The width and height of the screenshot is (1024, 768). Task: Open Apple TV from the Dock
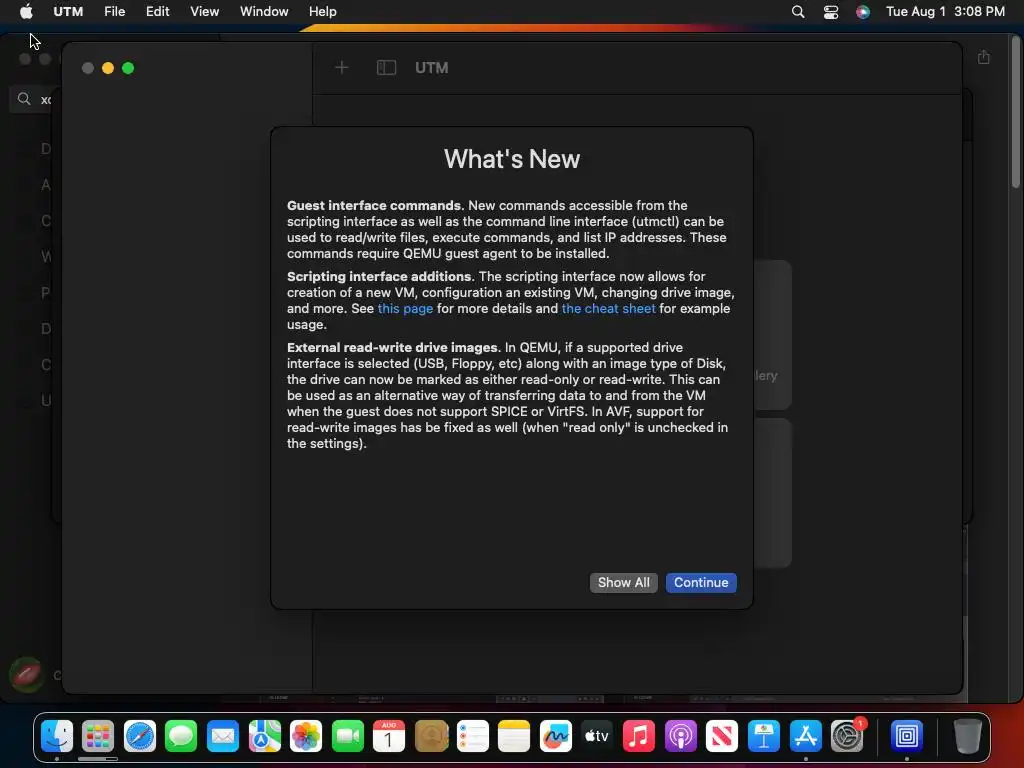pyautogui.click(x=597, y=736)
